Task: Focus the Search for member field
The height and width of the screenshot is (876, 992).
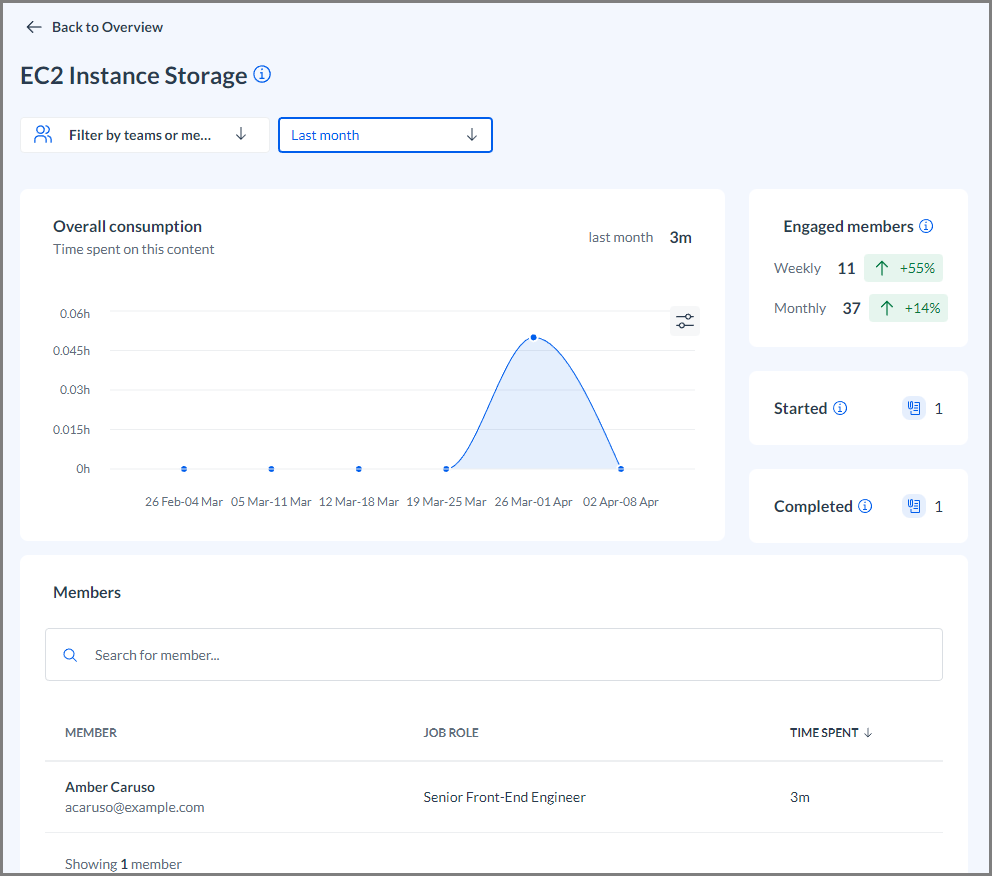Action: coord(493,655)
